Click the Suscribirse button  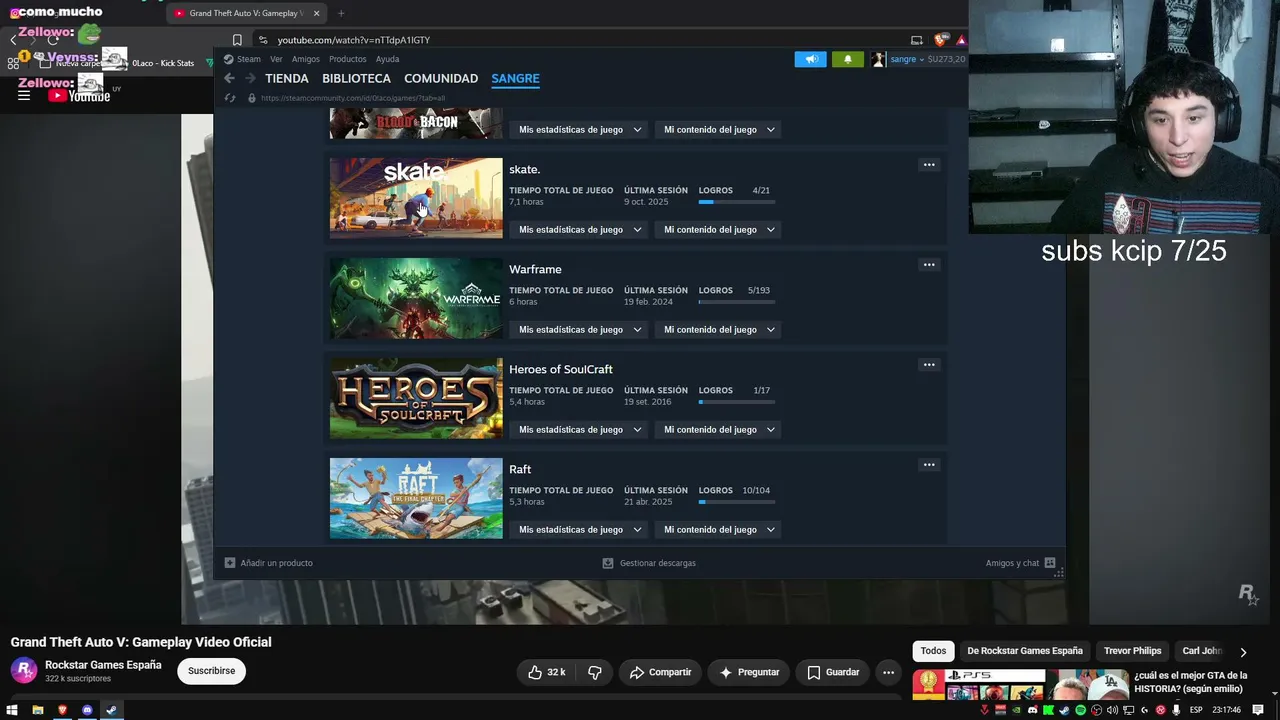pyautogui.click(x=211, y=671)
